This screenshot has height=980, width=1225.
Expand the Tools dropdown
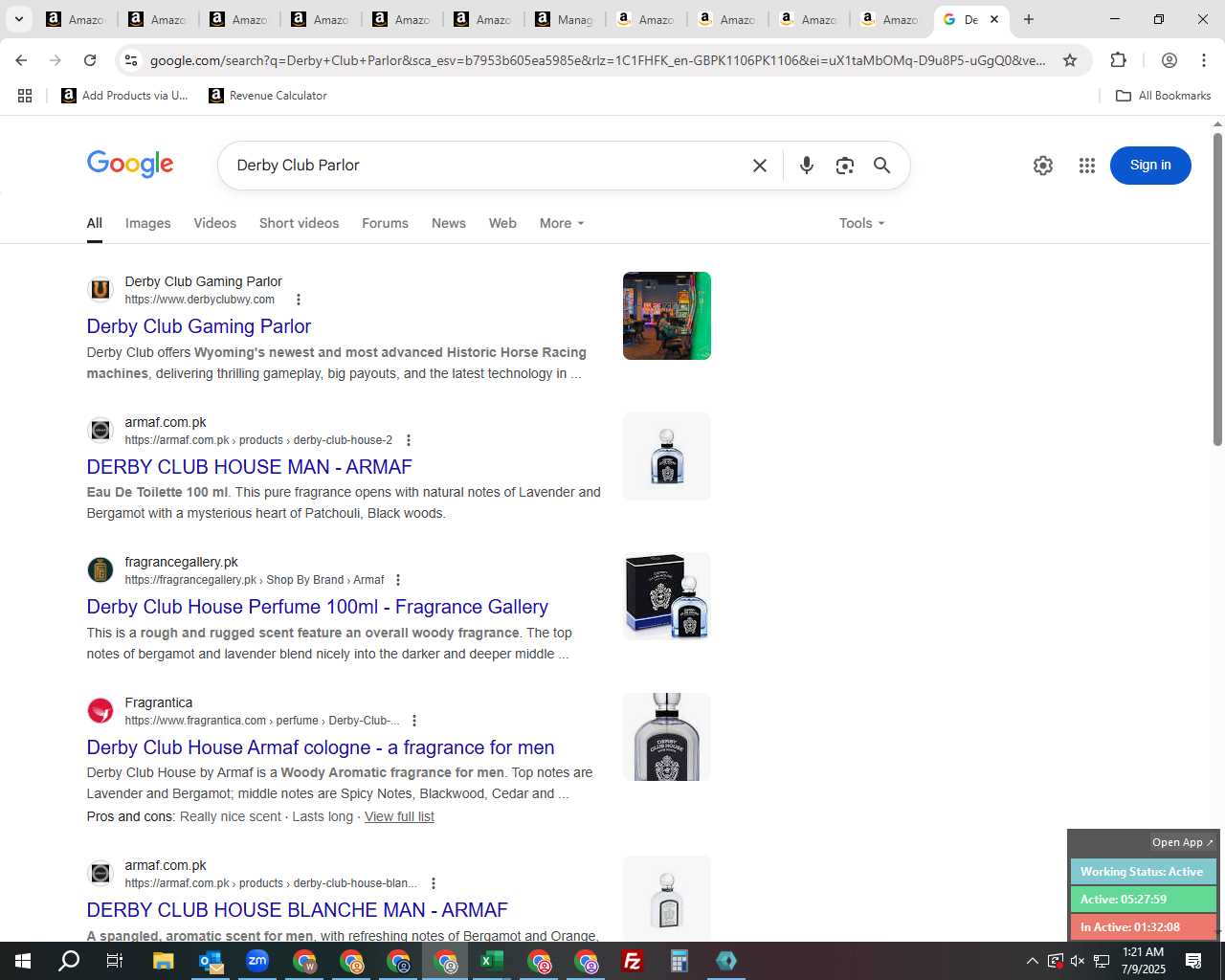861,223
